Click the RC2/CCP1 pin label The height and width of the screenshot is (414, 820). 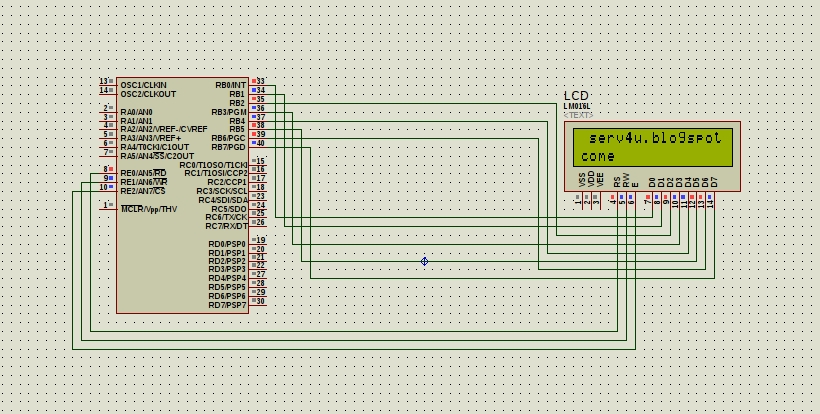pyautogui.click(x=227, y=182)
